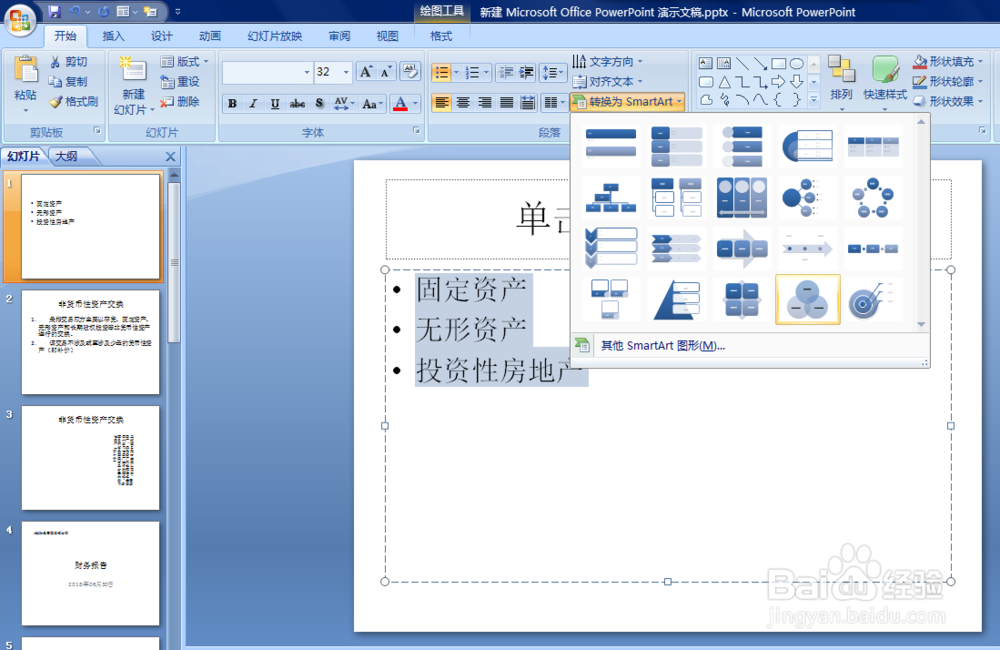Align text right
The image size is (1000, 650).
click(485, 102)
